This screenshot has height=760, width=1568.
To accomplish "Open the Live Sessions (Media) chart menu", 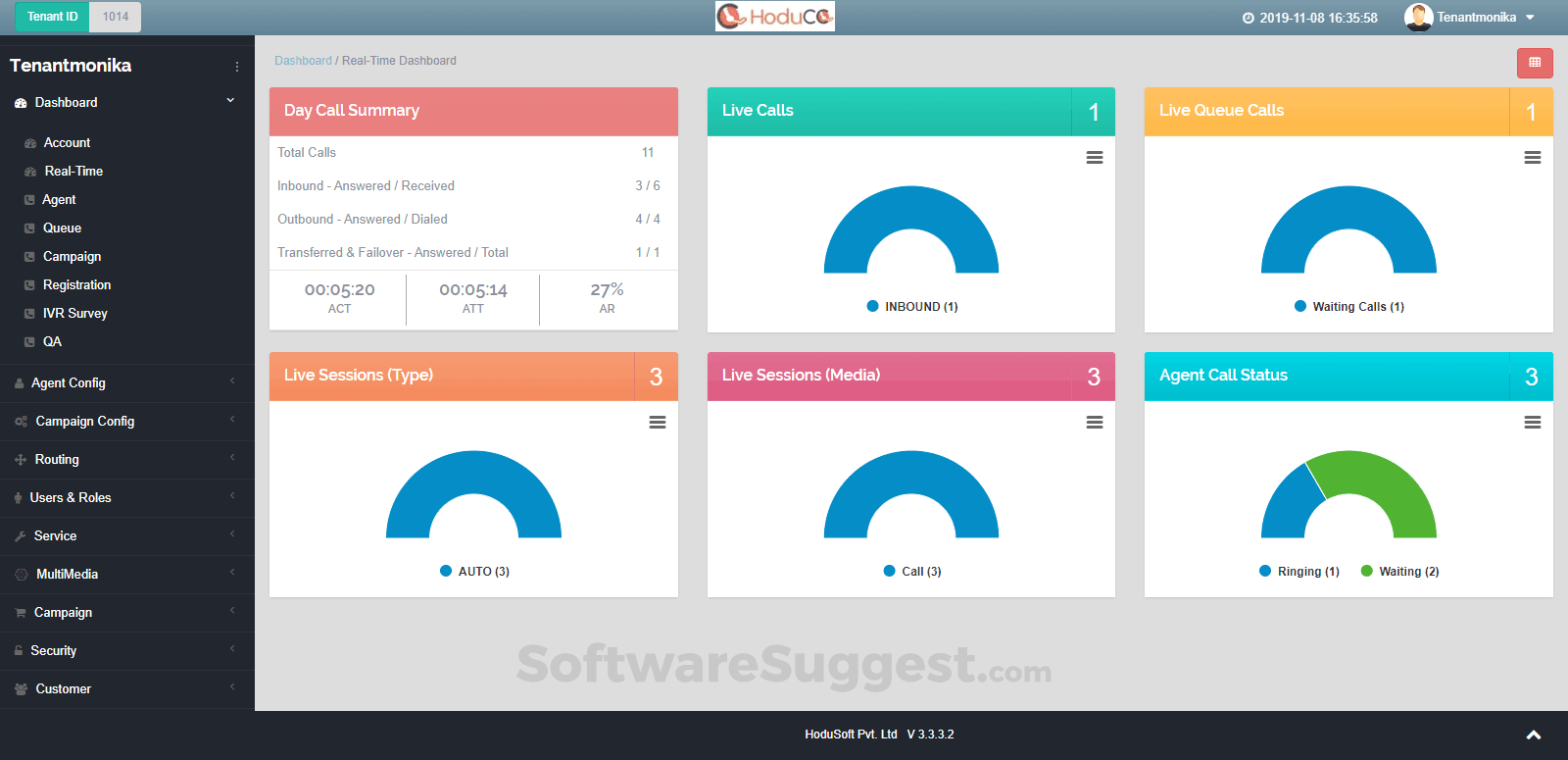I will tap(1095, 423).
